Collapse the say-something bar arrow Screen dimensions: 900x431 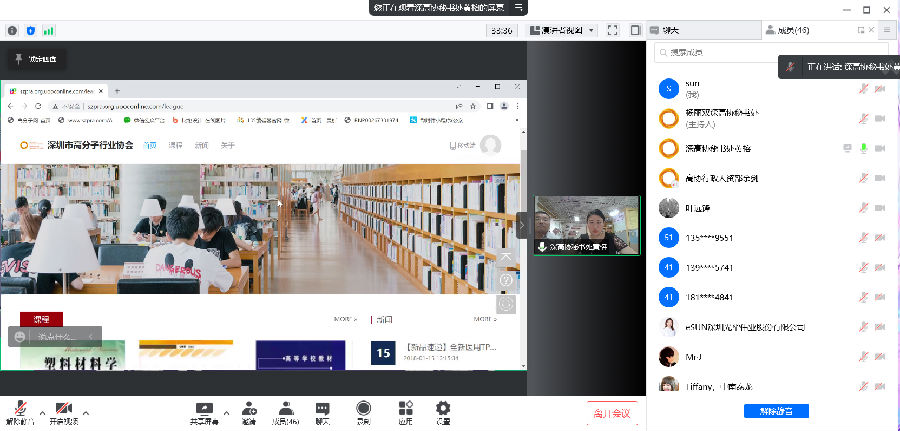(91, 336)
